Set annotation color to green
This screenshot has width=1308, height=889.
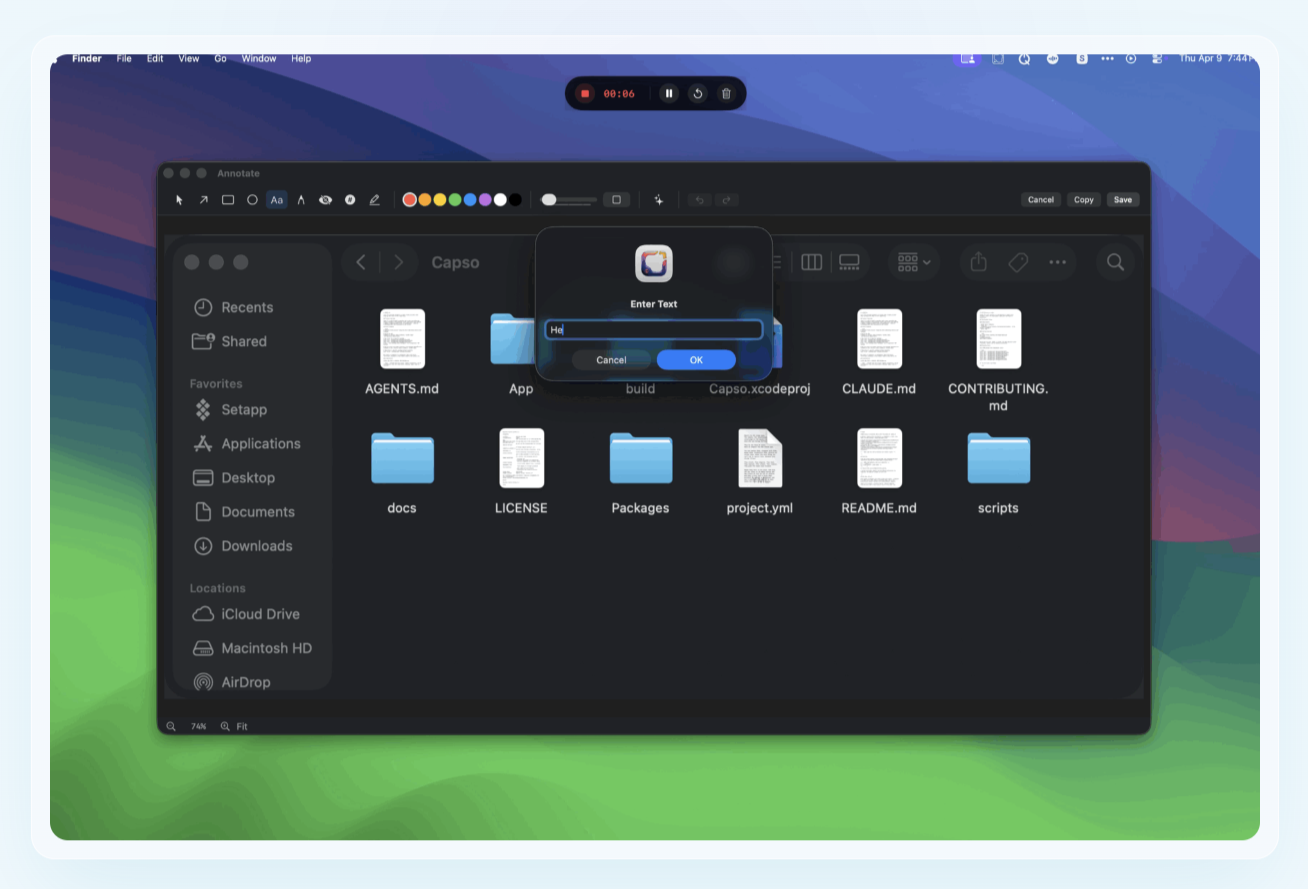455,200
